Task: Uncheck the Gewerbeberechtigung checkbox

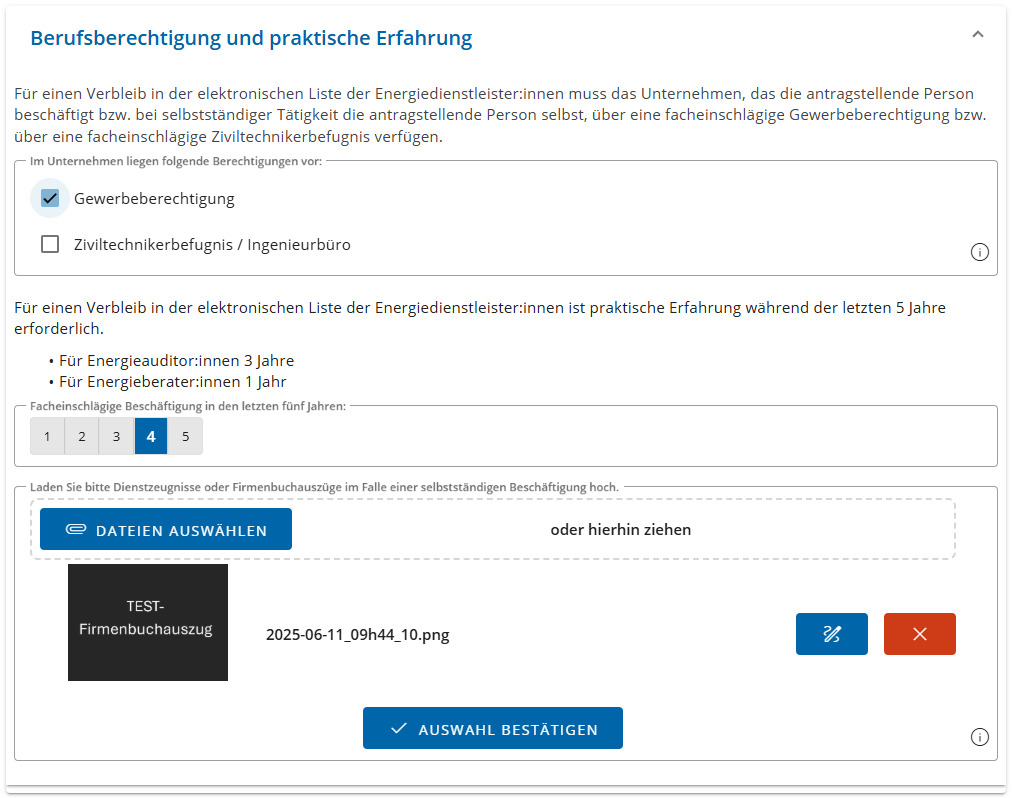Action: 50,198
